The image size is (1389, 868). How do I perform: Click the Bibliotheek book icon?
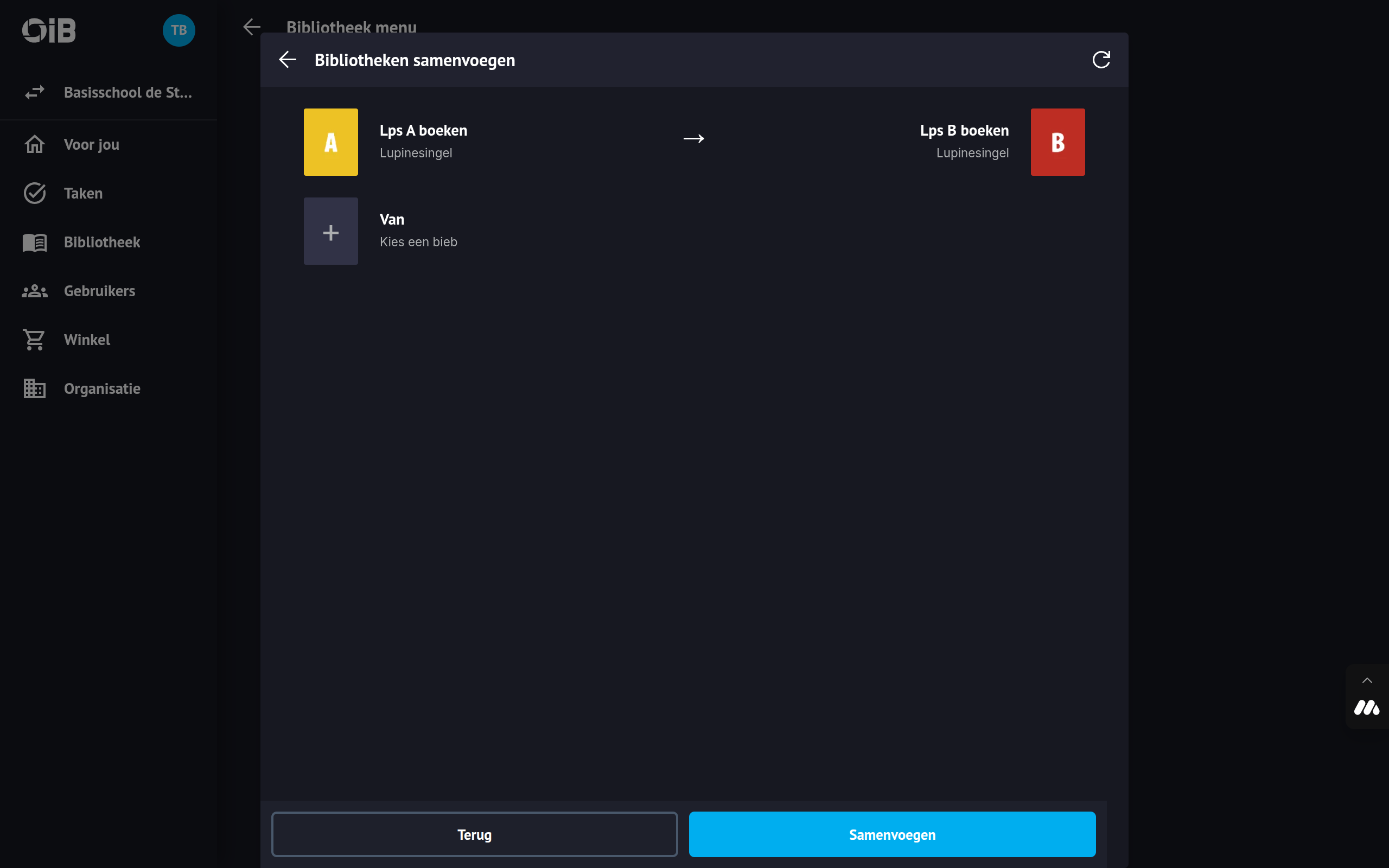tap(34, 242)
